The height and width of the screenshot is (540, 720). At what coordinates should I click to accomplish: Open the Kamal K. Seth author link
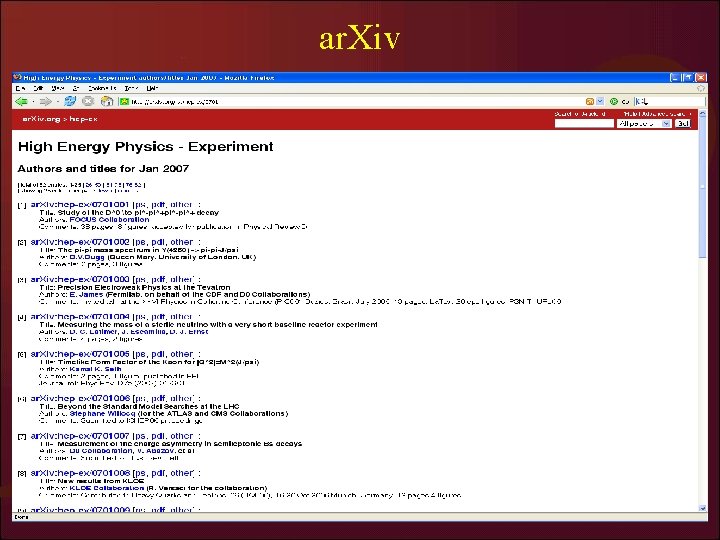click(x=96, y=369)
